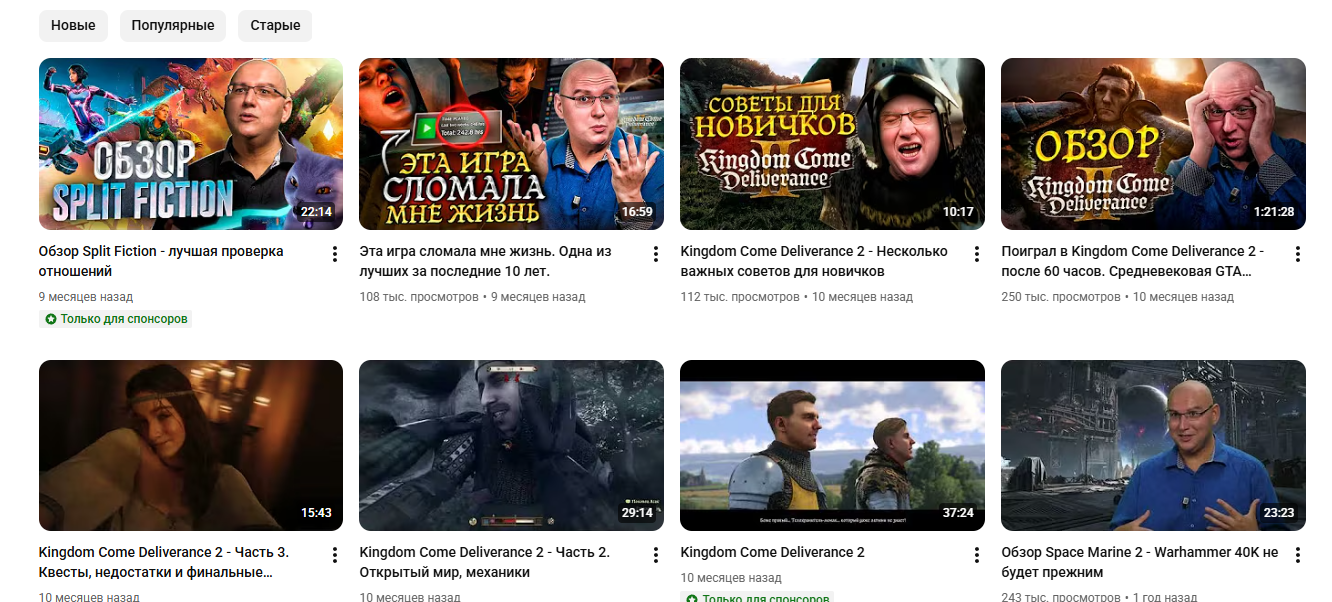1332x602 pixels.
Task: Open more options for Эта игра сломала мне жизнь
Action: coord(656,254)
